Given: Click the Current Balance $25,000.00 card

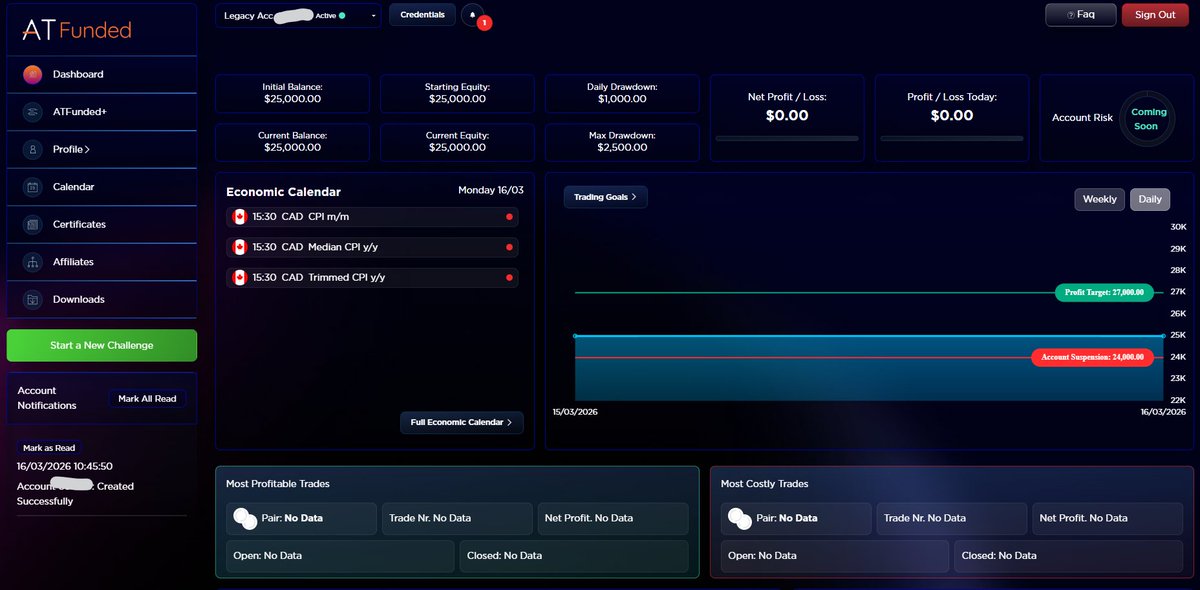Looking at the screenshot, I should (x=292, y=142).
